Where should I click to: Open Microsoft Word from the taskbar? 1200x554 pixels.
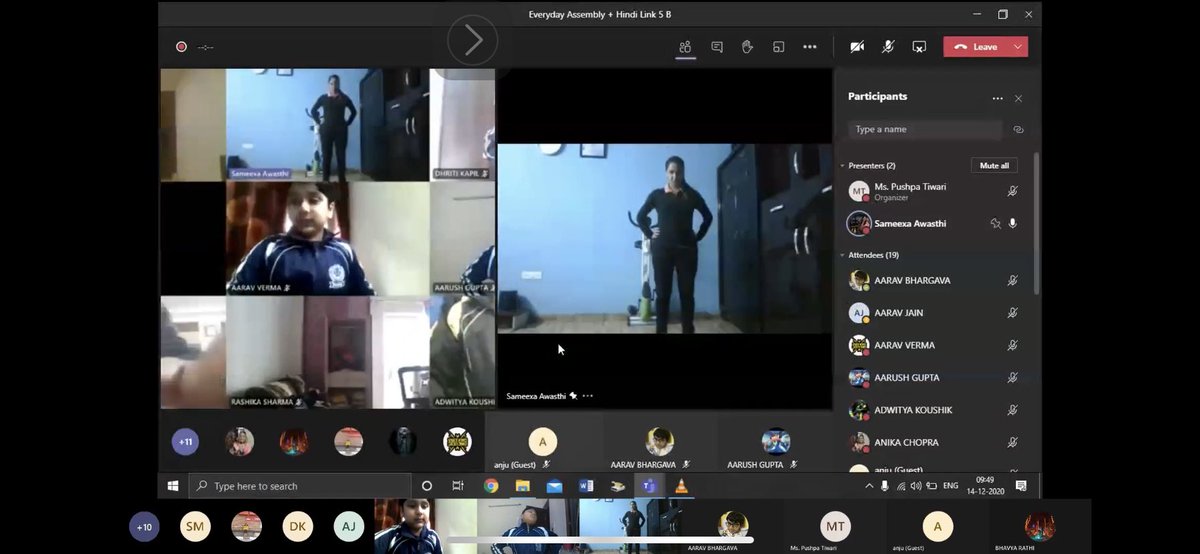tap(586, 486)
